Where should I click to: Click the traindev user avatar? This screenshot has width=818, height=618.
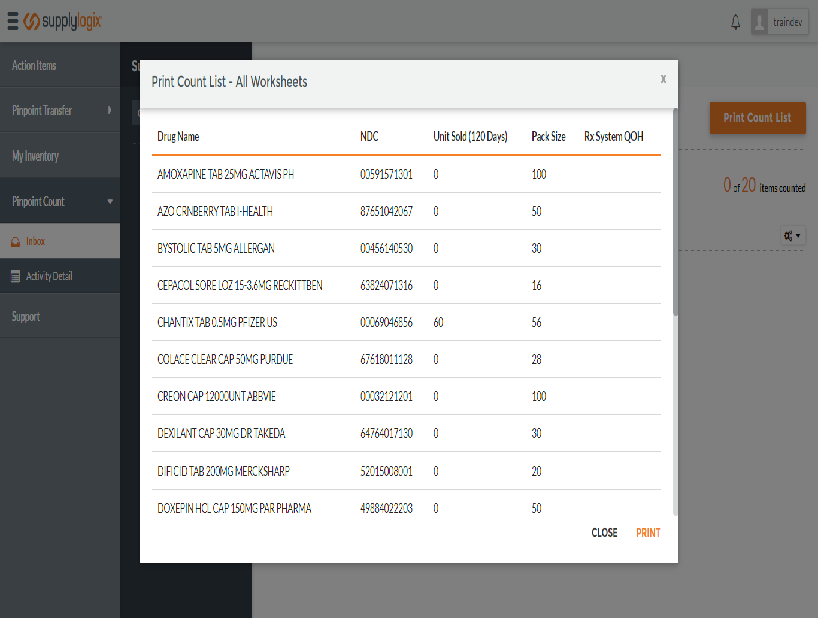tap(760, 21)
